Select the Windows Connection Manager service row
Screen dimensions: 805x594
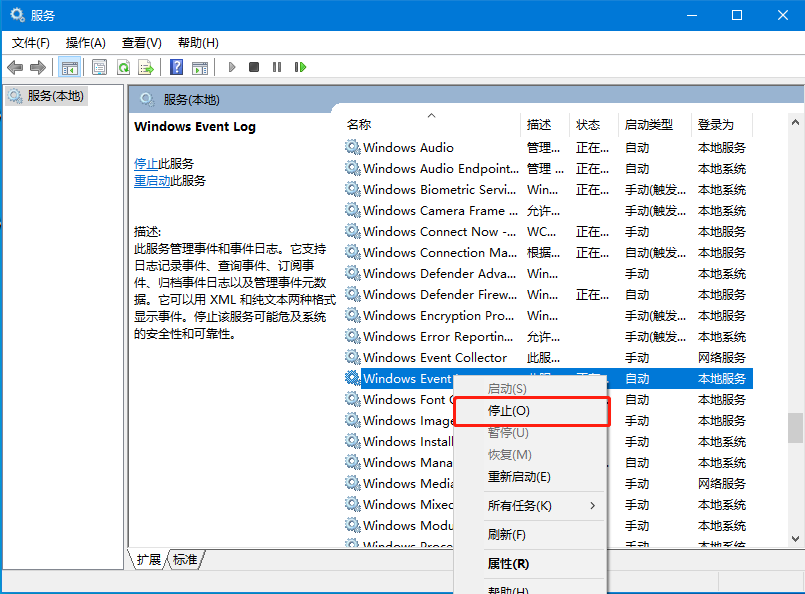[x=548, y=253]
